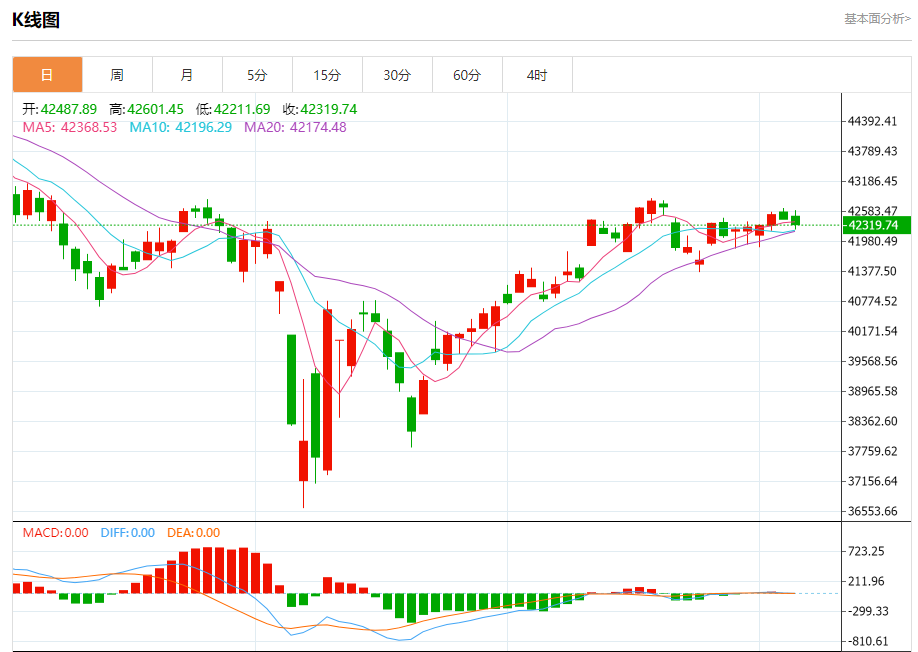
Task: Click the -810.61 MACD axis label
Action: coord(868,641)
